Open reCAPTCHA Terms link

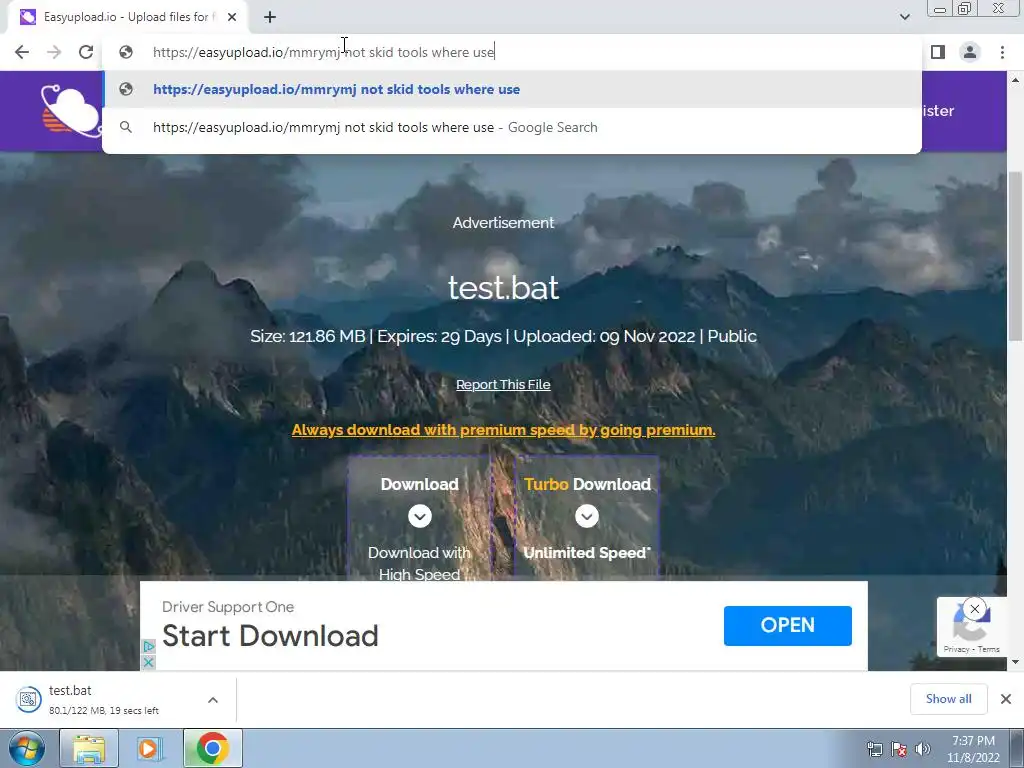(989, 649)
